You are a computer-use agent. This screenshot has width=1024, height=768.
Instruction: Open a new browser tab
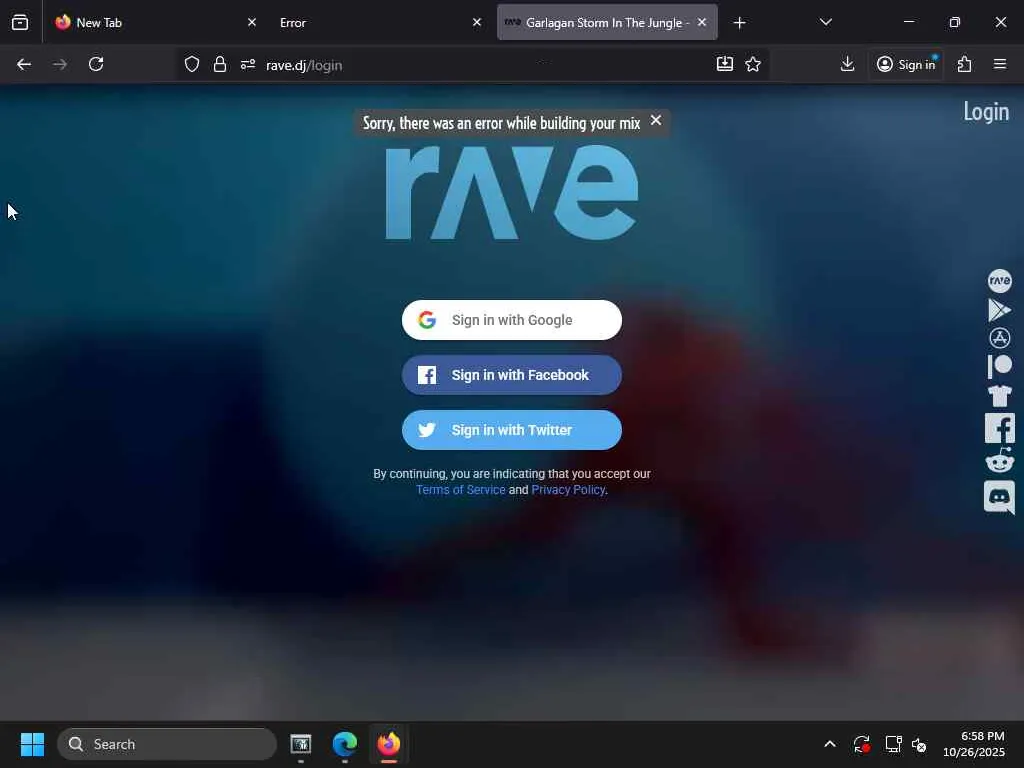tap(739, 23)
